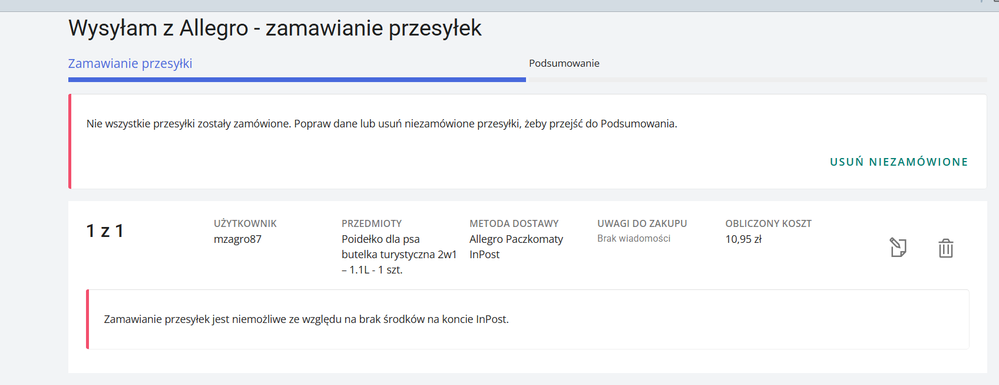The image size is (999, 385).
Task: Click the PRZEDMIOTY column label
Action: tap(372, 224)
